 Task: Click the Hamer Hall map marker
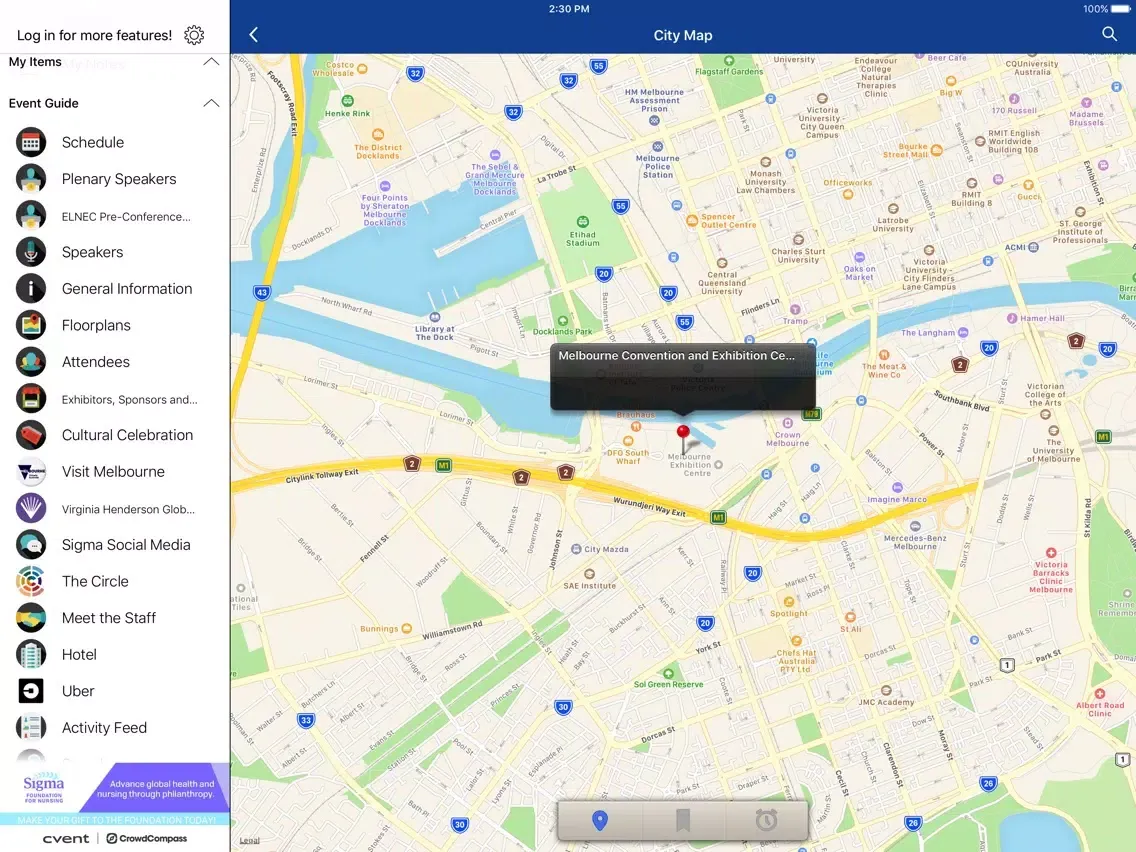(1012, 318)
